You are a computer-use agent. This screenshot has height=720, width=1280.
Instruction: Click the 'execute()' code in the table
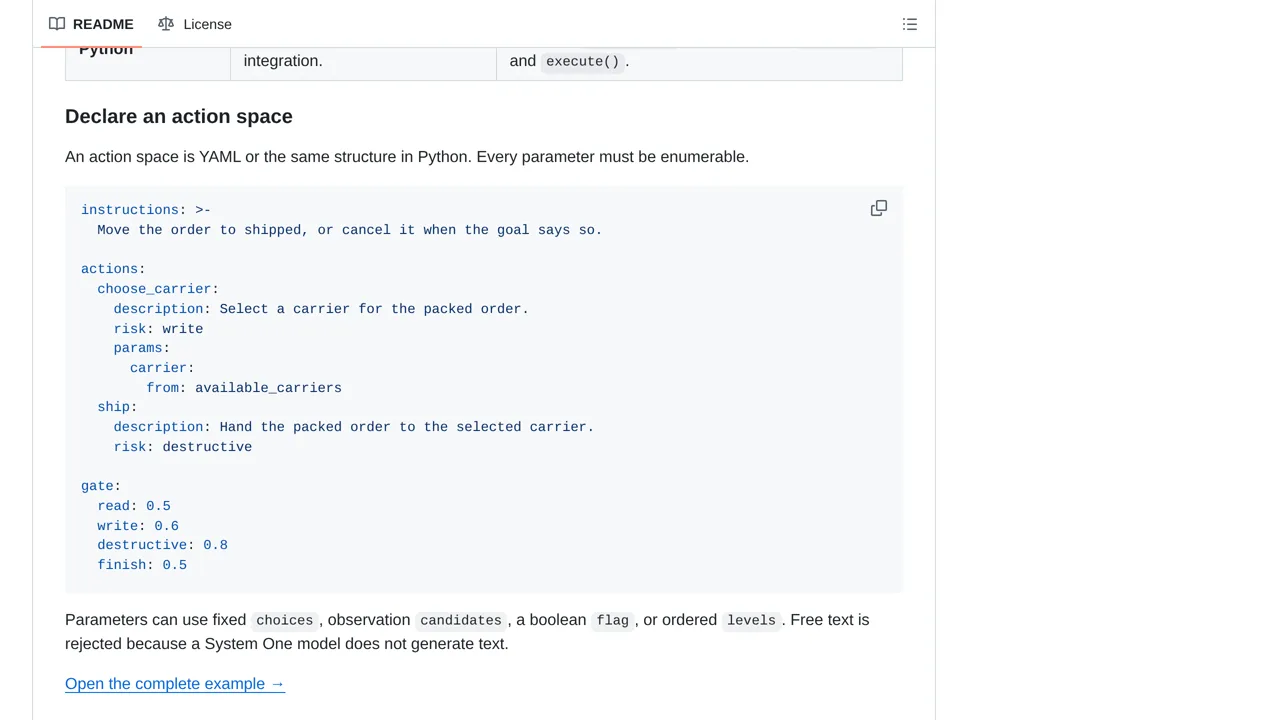pyautogui.click(x=583, y=61)
